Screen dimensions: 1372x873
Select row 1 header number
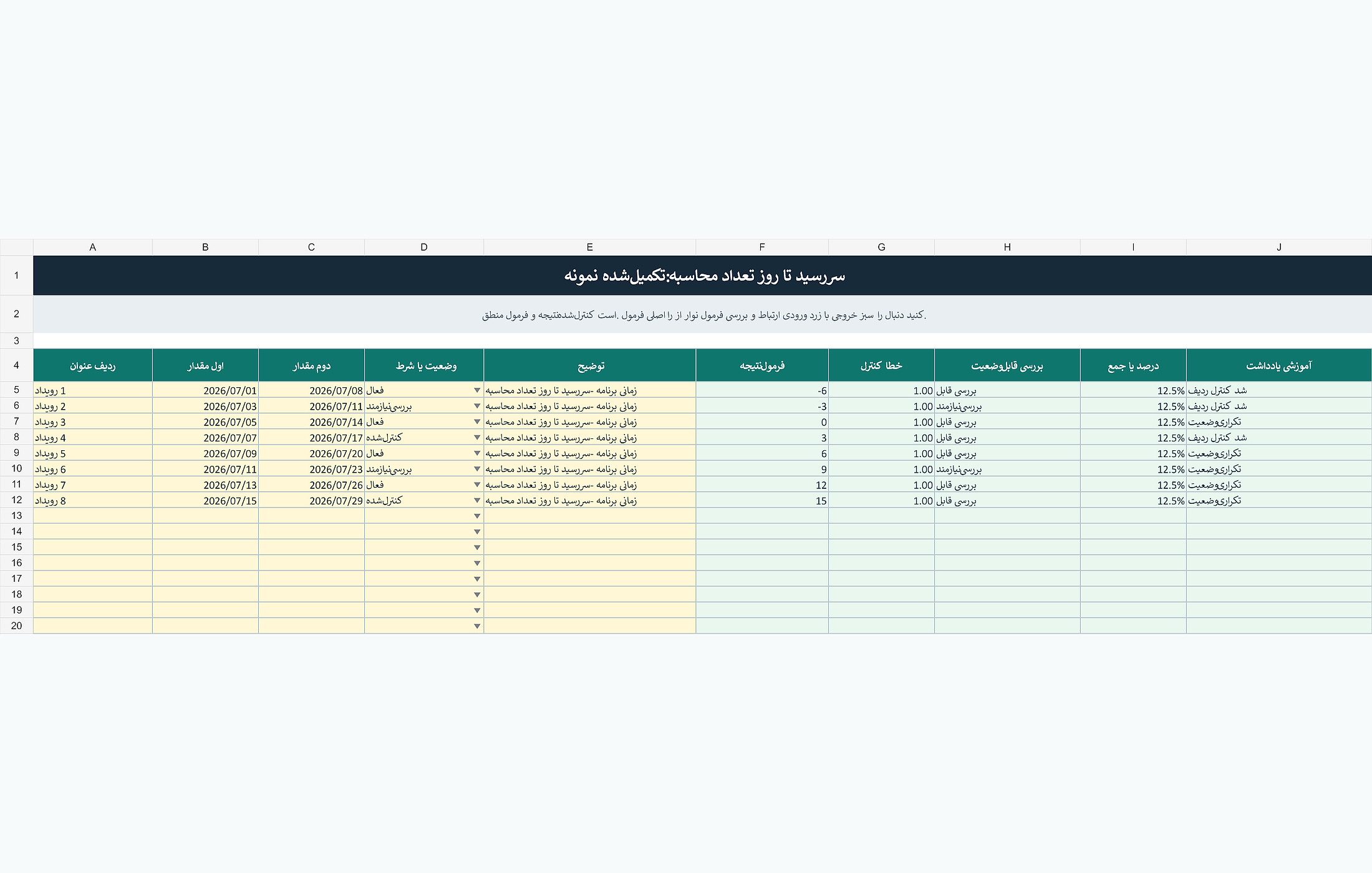(16, 275)
